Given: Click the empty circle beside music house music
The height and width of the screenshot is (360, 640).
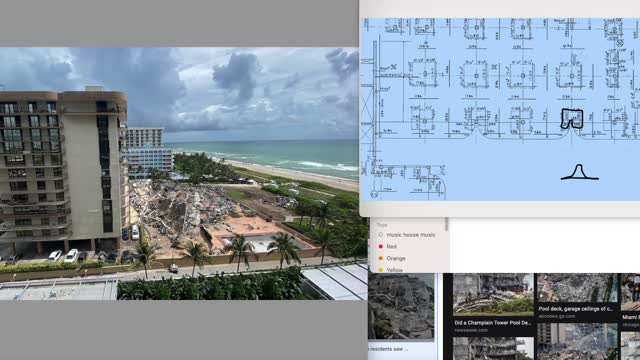Looking at the screenshot, I should (380, 235).
